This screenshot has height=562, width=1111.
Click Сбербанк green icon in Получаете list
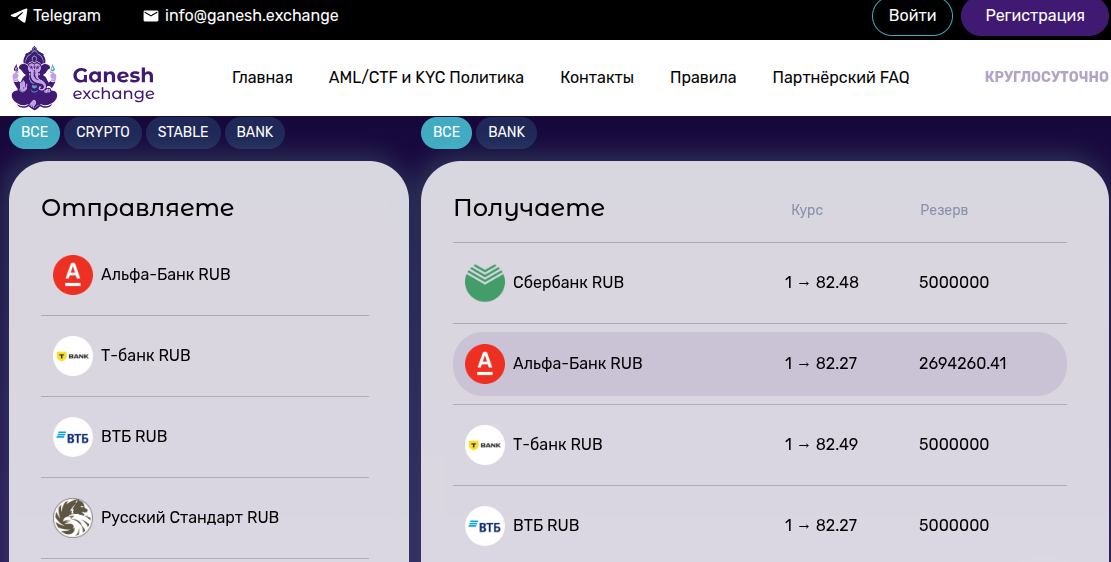click(x=485, y=282)
